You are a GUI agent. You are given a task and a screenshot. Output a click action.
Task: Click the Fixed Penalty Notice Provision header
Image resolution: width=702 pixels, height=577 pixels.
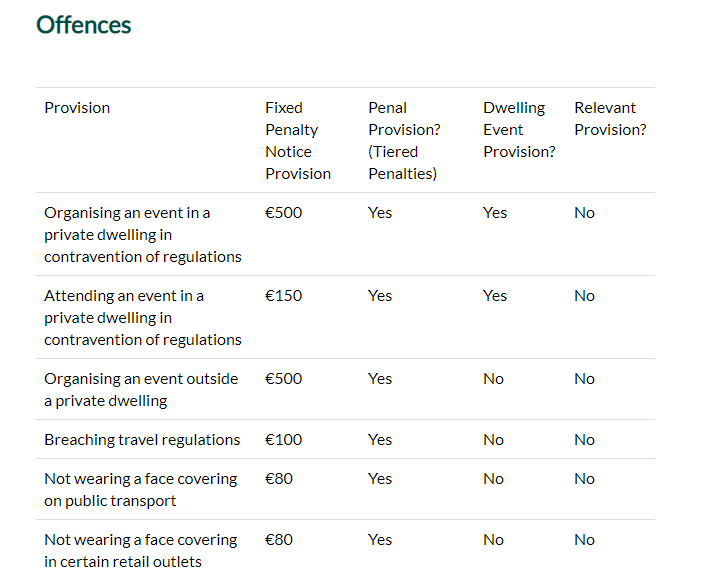297,140
